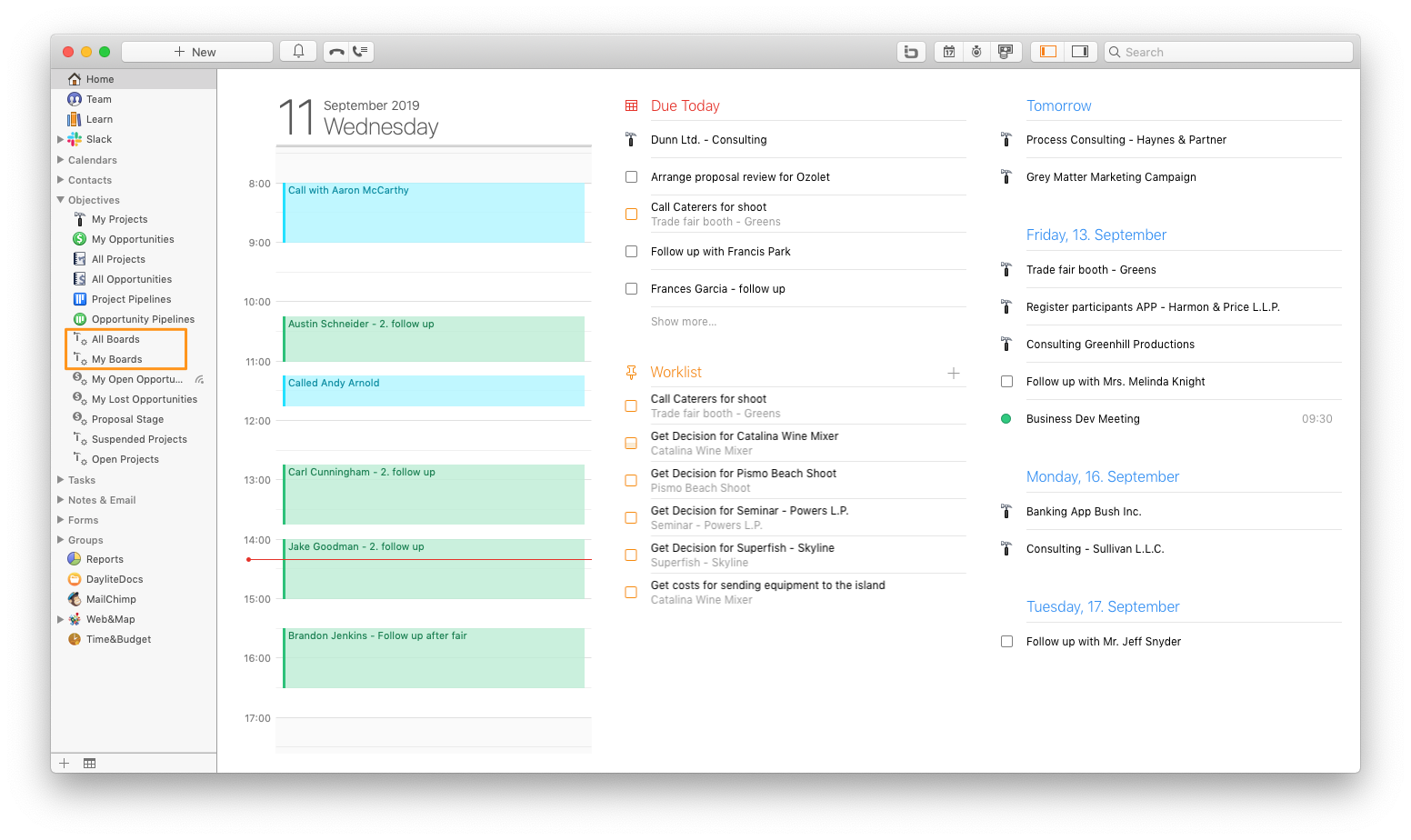Click the New button

(x=197, y=52)
